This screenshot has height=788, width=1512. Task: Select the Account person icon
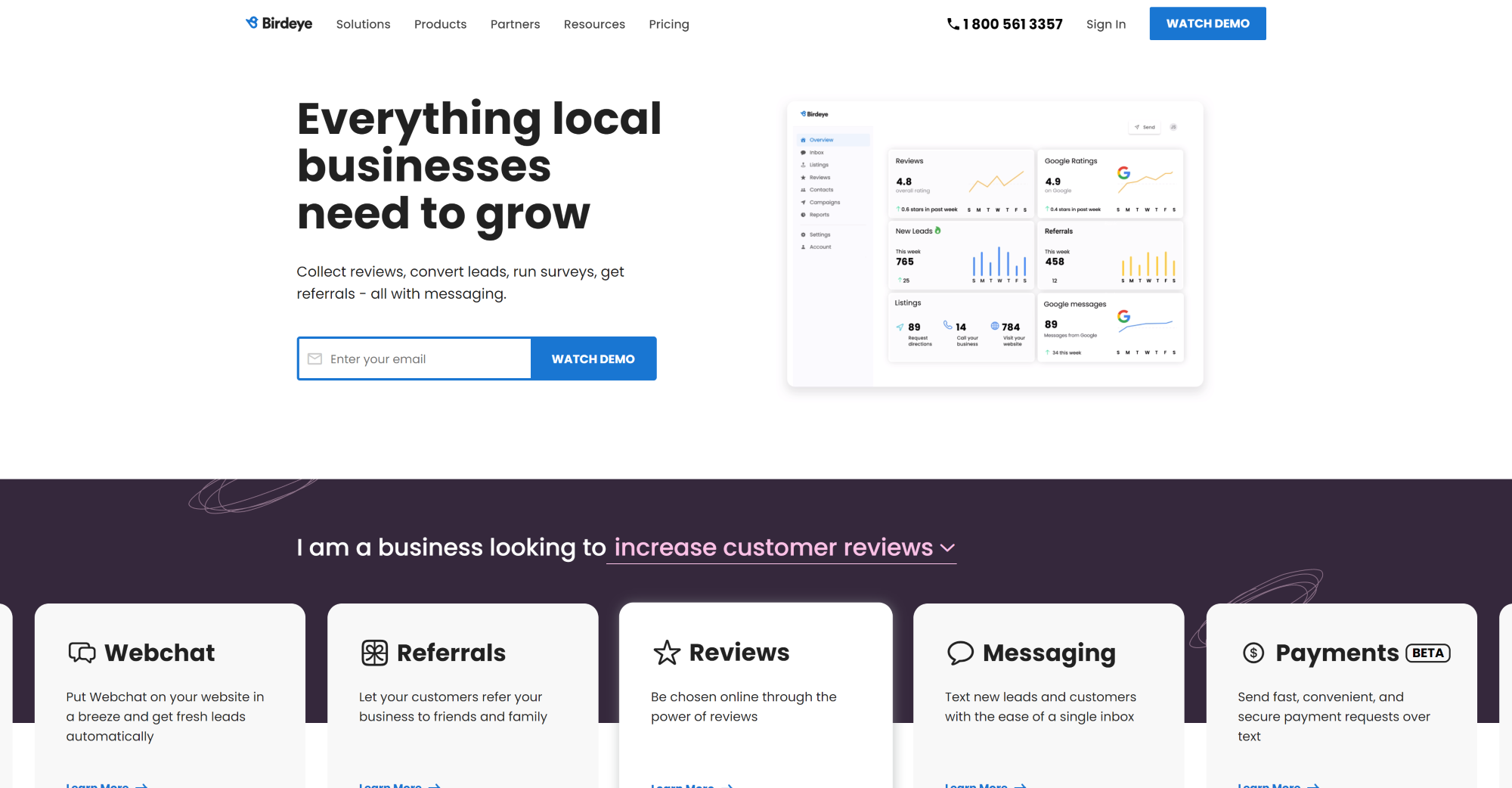coord(804,247)
